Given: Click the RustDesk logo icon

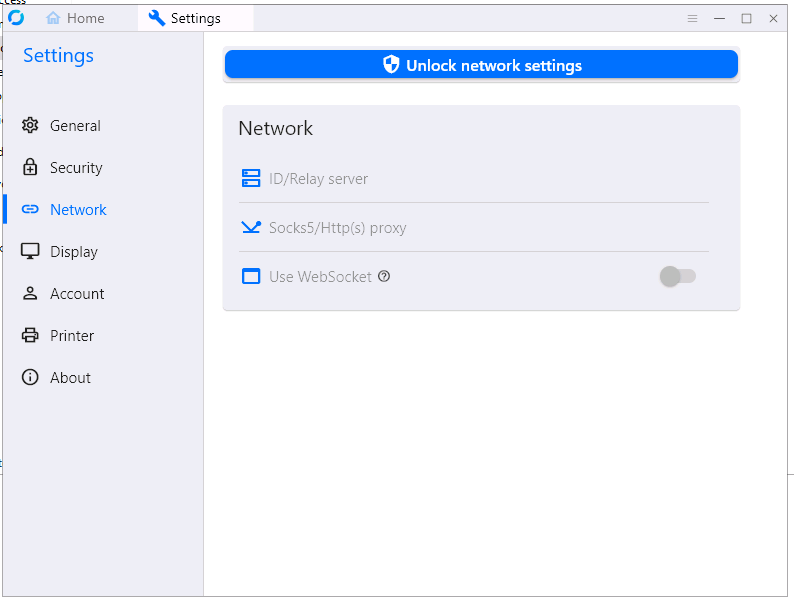Looking at the screenshot, I should pos(16,18).
